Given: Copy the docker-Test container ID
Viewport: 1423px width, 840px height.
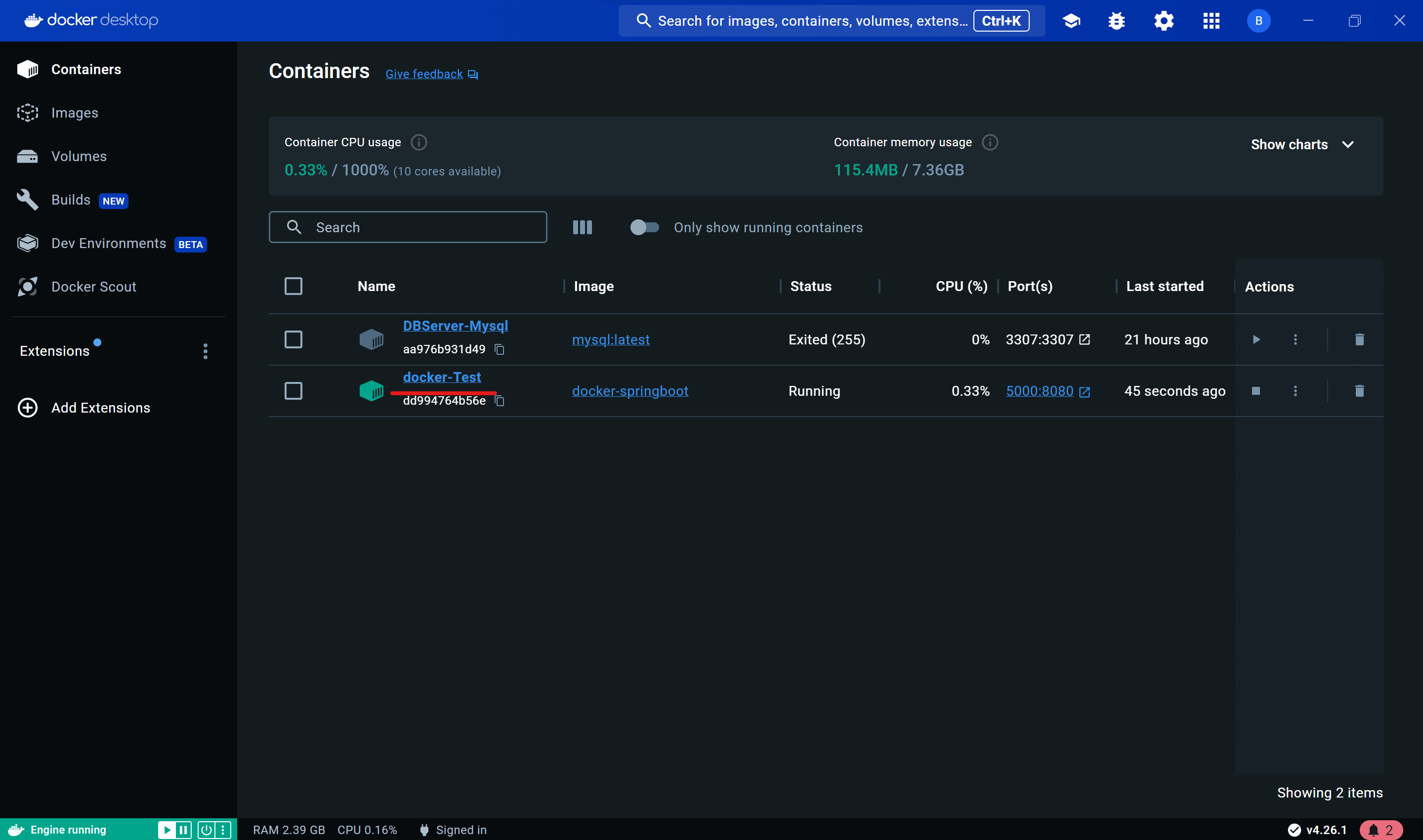Looking at the screenshot, I should [x=499, y=401].
